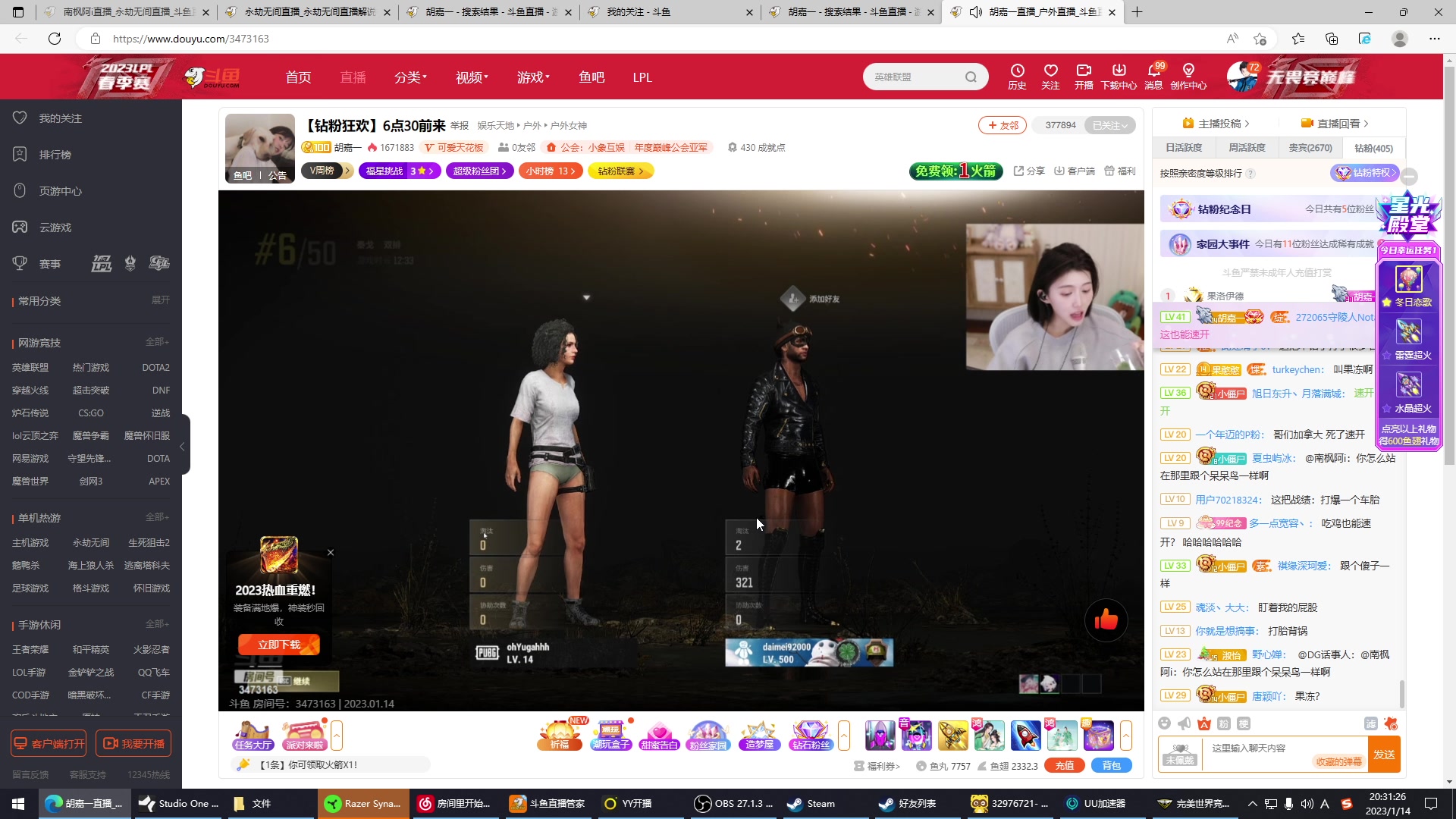This screenshot has width=1456, height=819.
Task: Expand all 网游竞技 games with 全部+
Action: (x=158, y=342)
